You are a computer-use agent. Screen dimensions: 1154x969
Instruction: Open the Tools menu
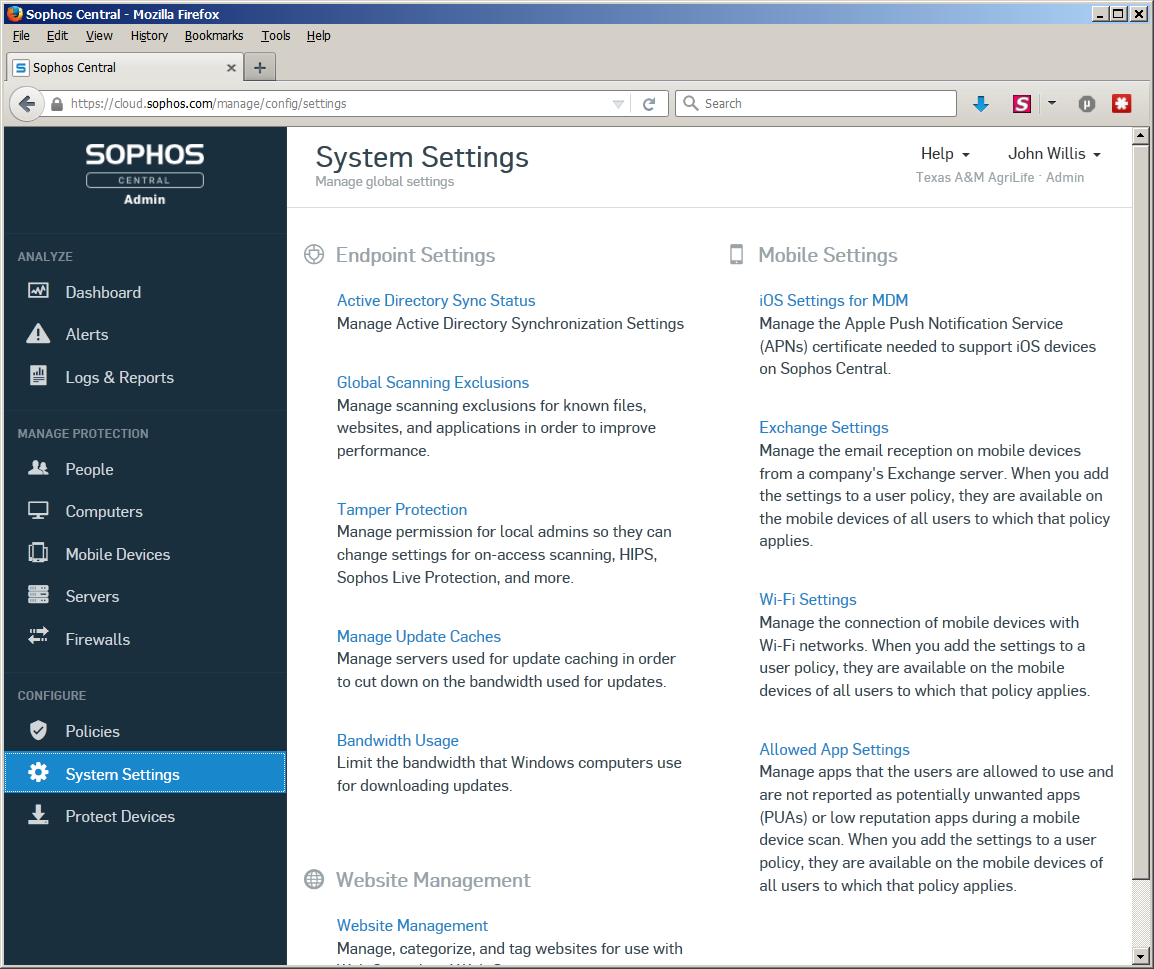[275, 35]
